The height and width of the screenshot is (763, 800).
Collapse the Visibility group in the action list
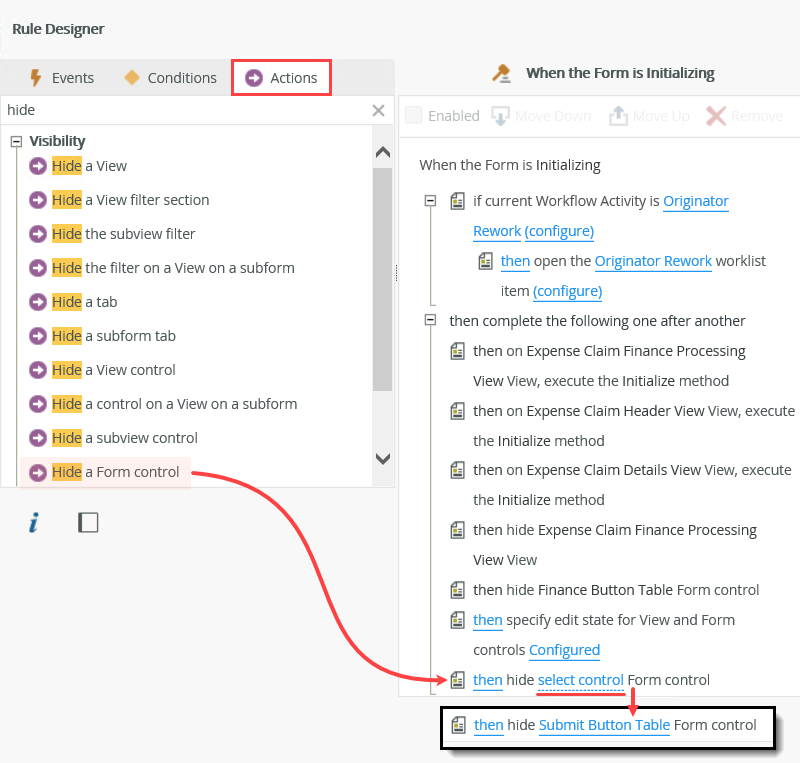(x=15, y=141)
